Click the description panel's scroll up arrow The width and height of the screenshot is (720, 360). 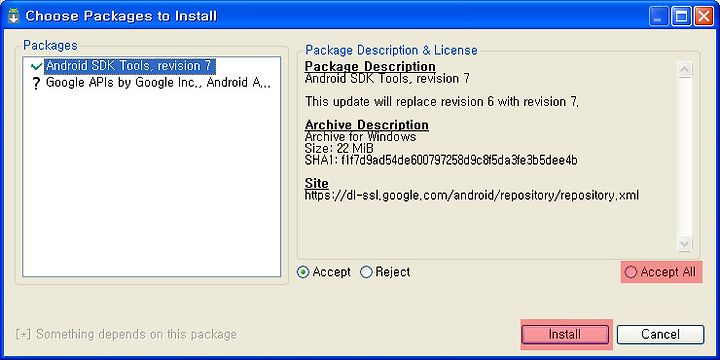tap(685, 70)
